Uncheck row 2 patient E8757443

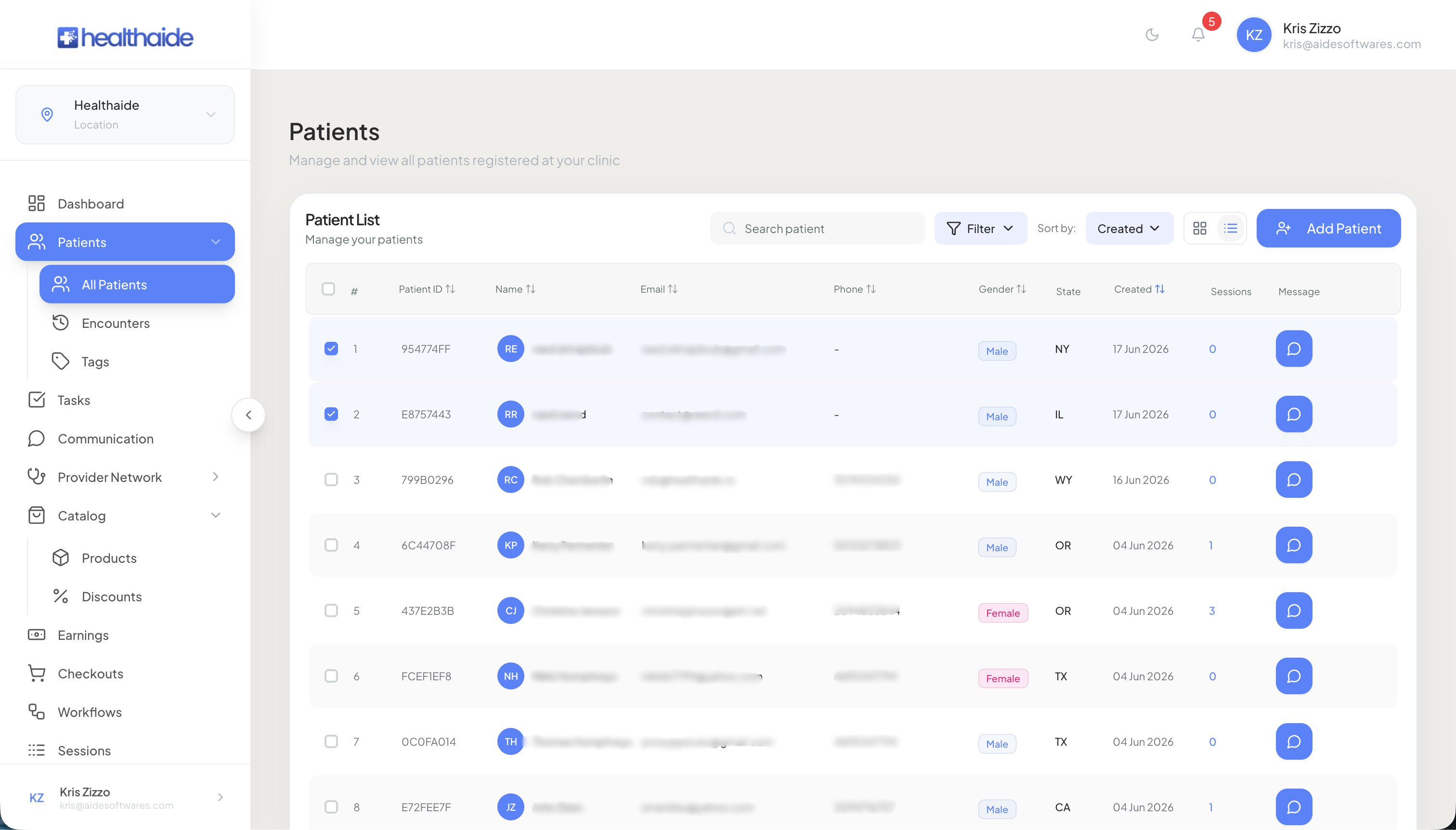click(331, 414)
